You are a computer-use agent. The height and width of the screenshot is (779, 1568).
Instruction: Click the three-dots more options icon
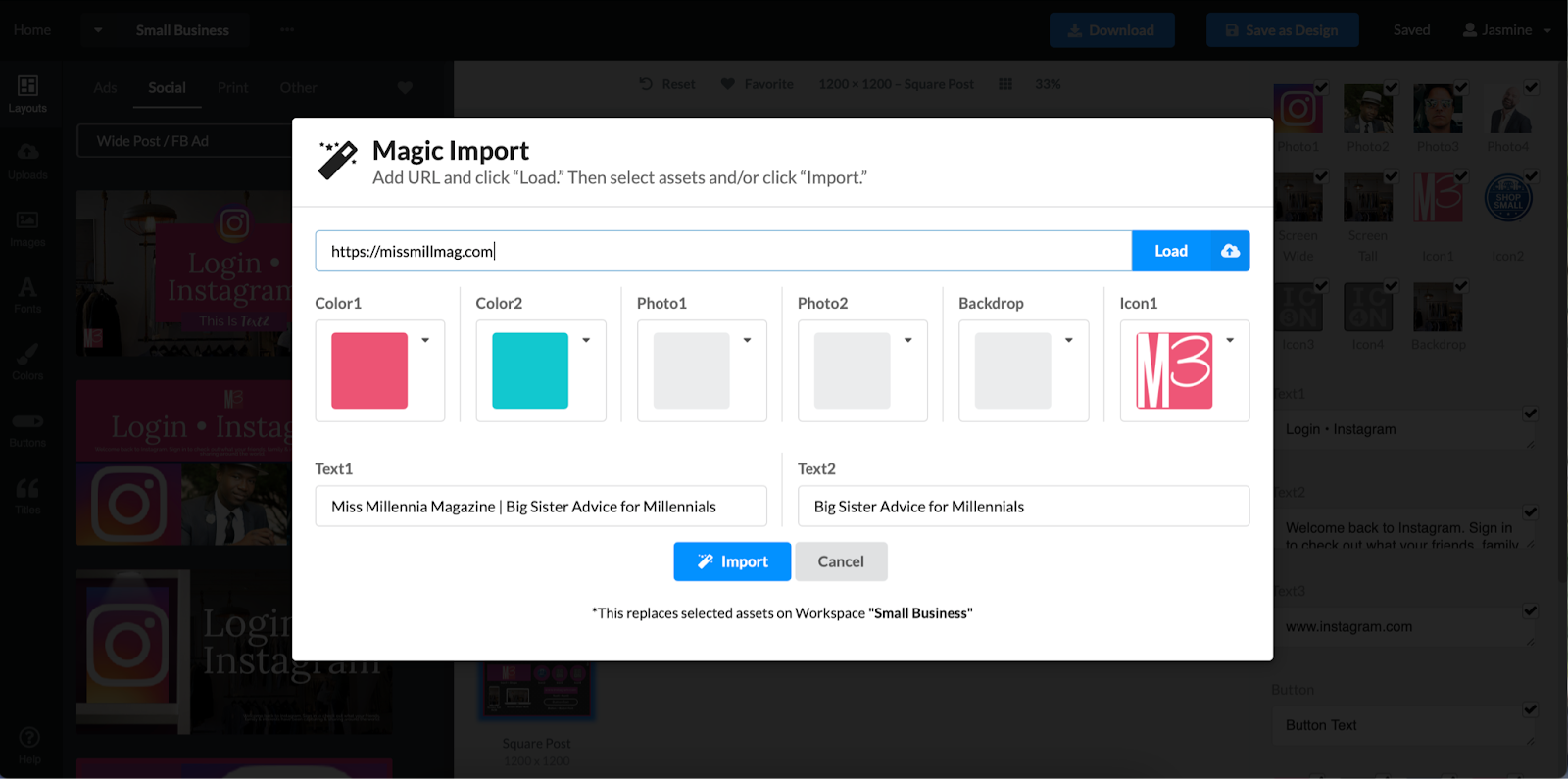point(287,29)
